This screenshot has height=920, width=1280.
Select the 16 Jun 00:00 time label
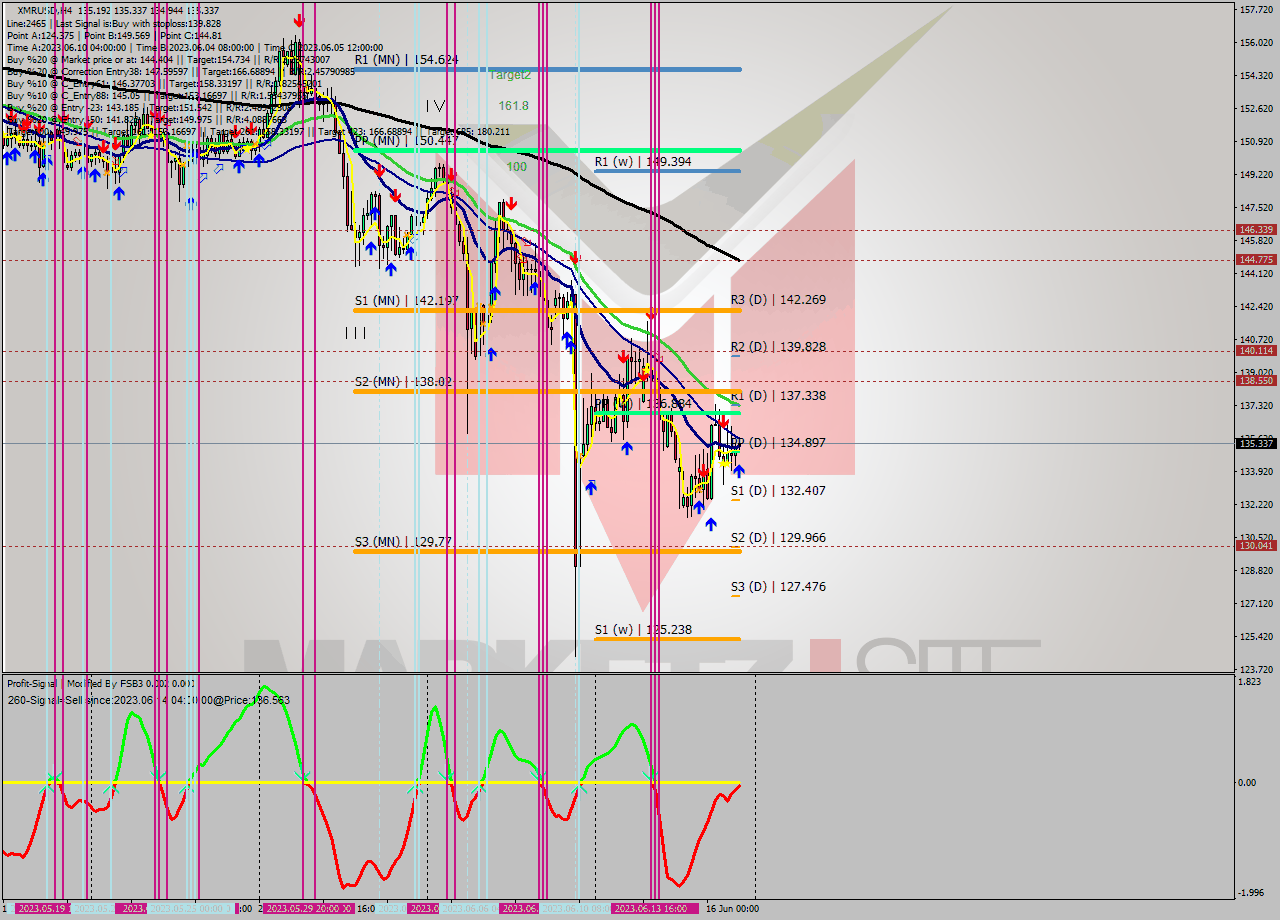pos(733,908)
